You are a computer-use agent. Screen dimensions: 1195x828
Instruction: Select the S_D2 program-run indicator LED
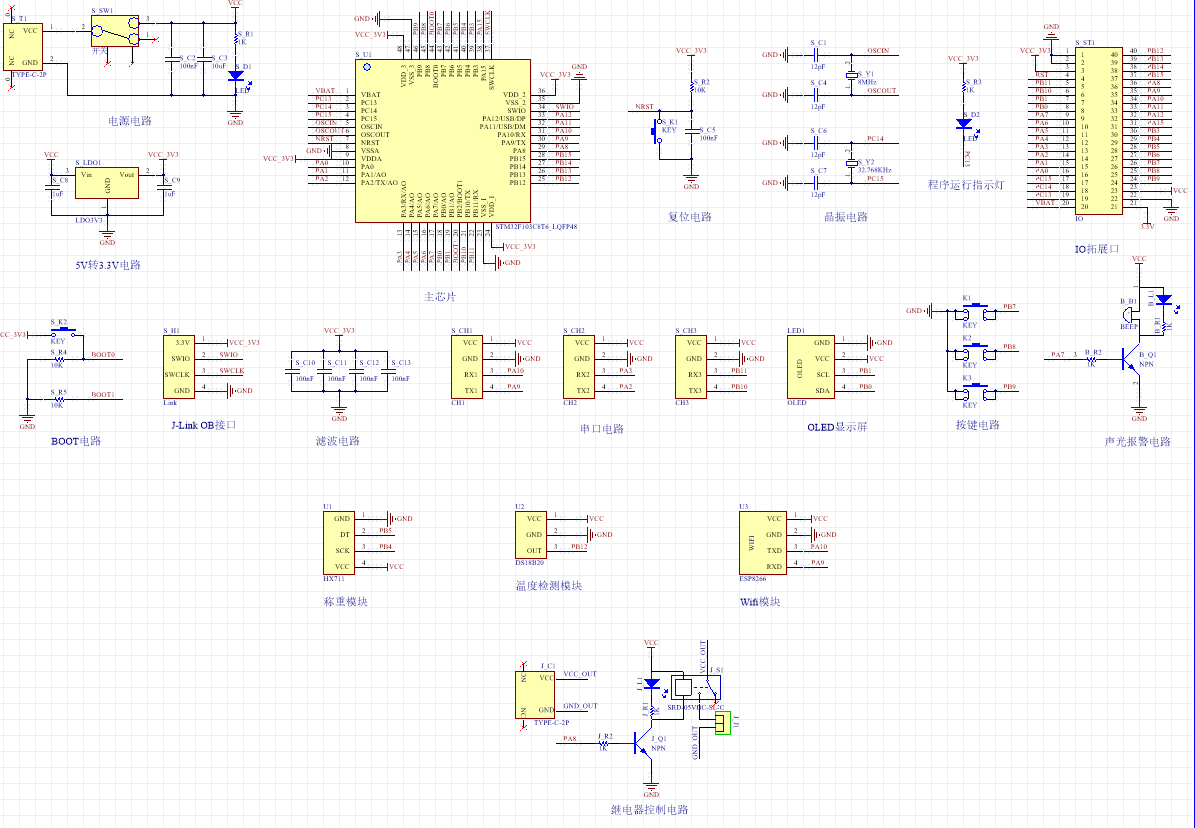coord(965,124)
